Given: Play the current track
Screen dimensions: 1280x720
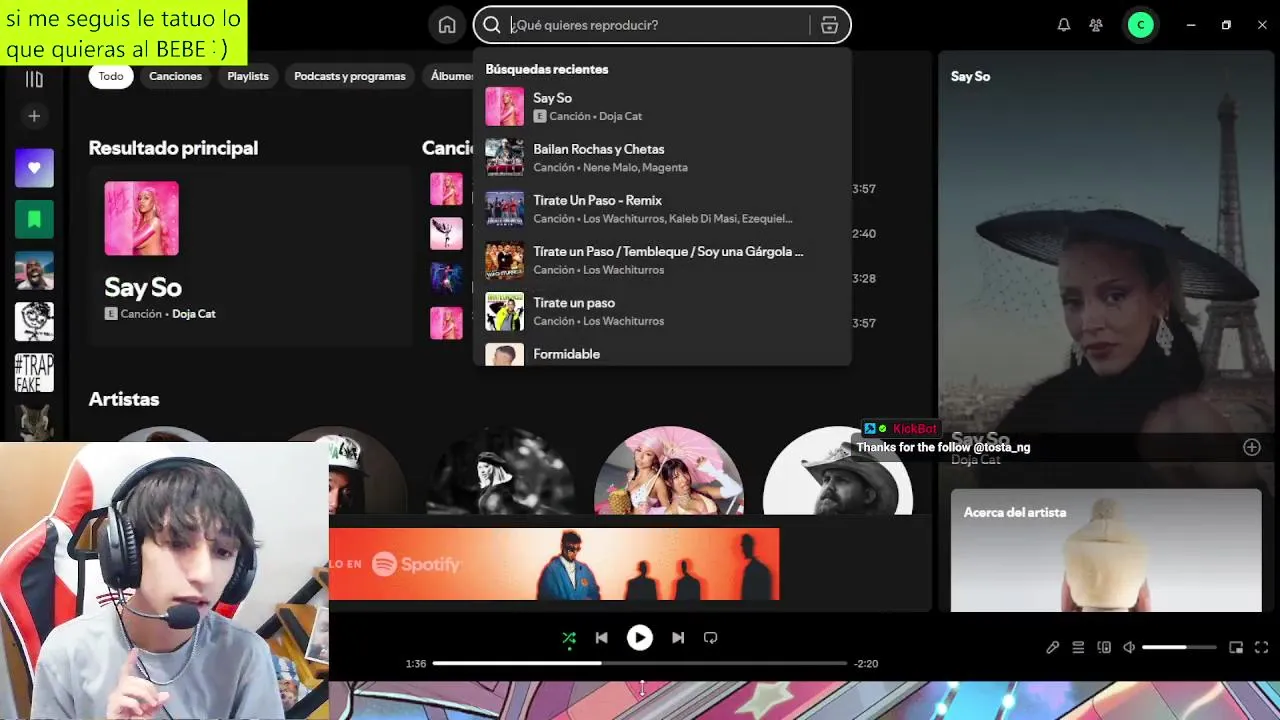Looking at the screenshot, I should coord(640,638).
